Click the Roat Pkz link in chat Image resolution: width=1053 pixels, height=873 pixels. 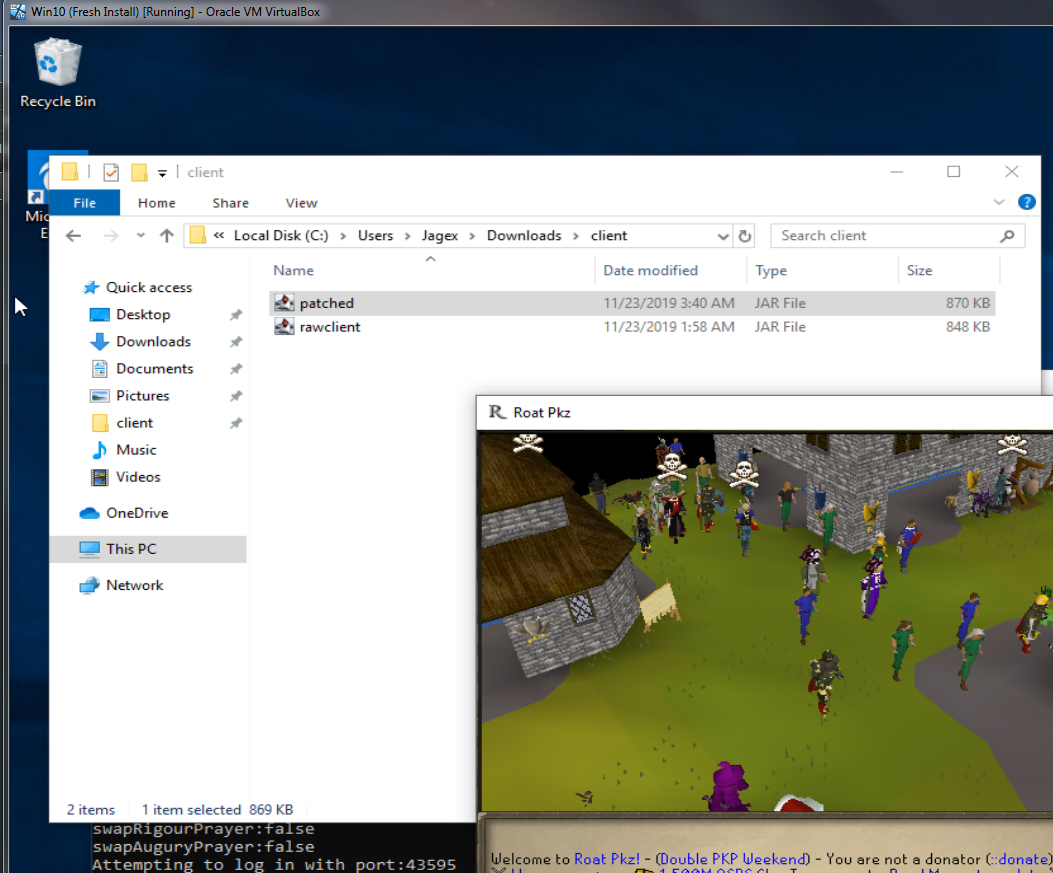(606, 859)
